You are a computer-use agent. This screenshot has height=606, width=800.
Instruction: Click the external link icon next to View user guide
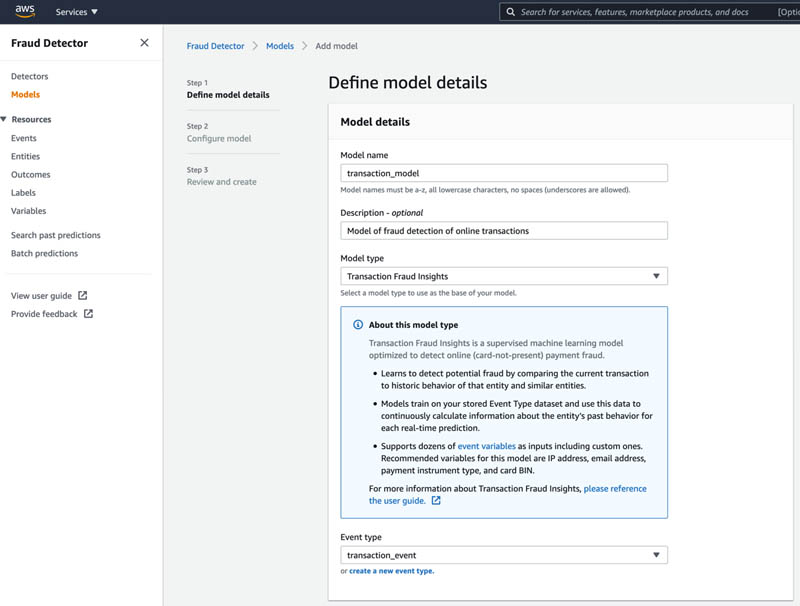click(83, 295)
